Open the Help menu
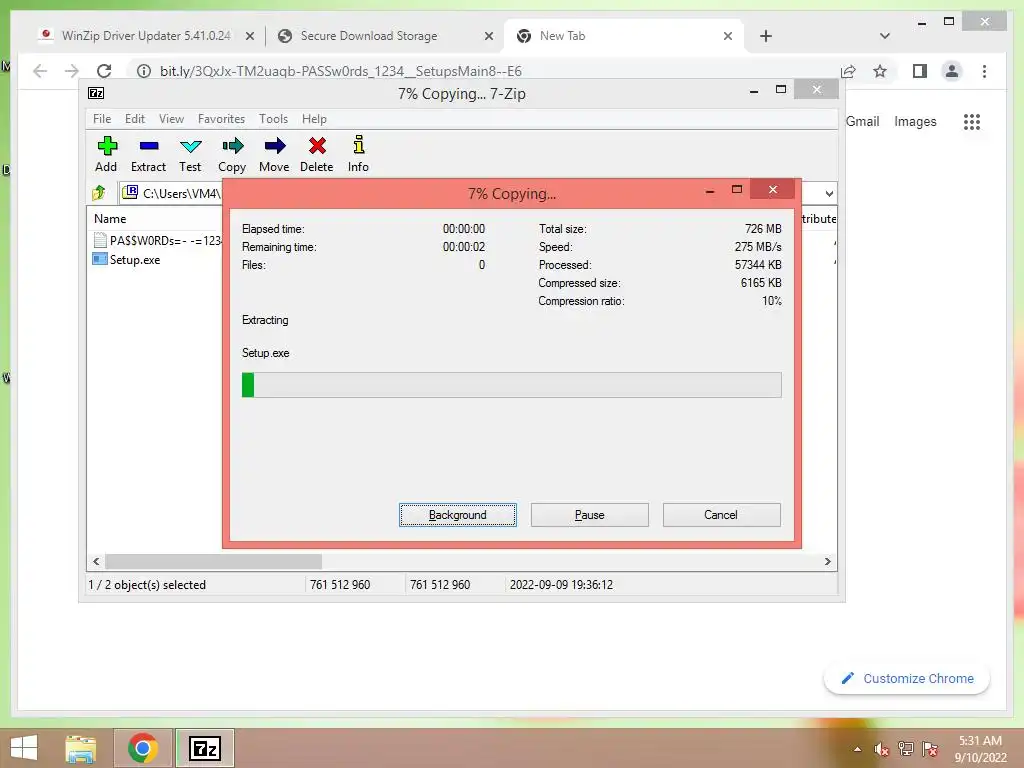Viewport: 1024px width, 768px height. 314,119
